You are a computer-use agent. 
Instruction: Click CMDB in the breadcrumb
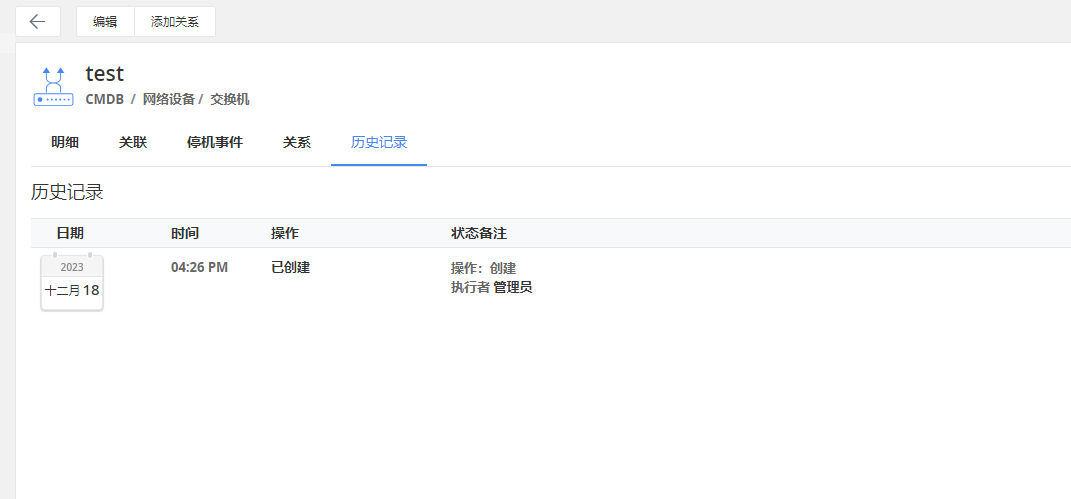click(105, 99)
